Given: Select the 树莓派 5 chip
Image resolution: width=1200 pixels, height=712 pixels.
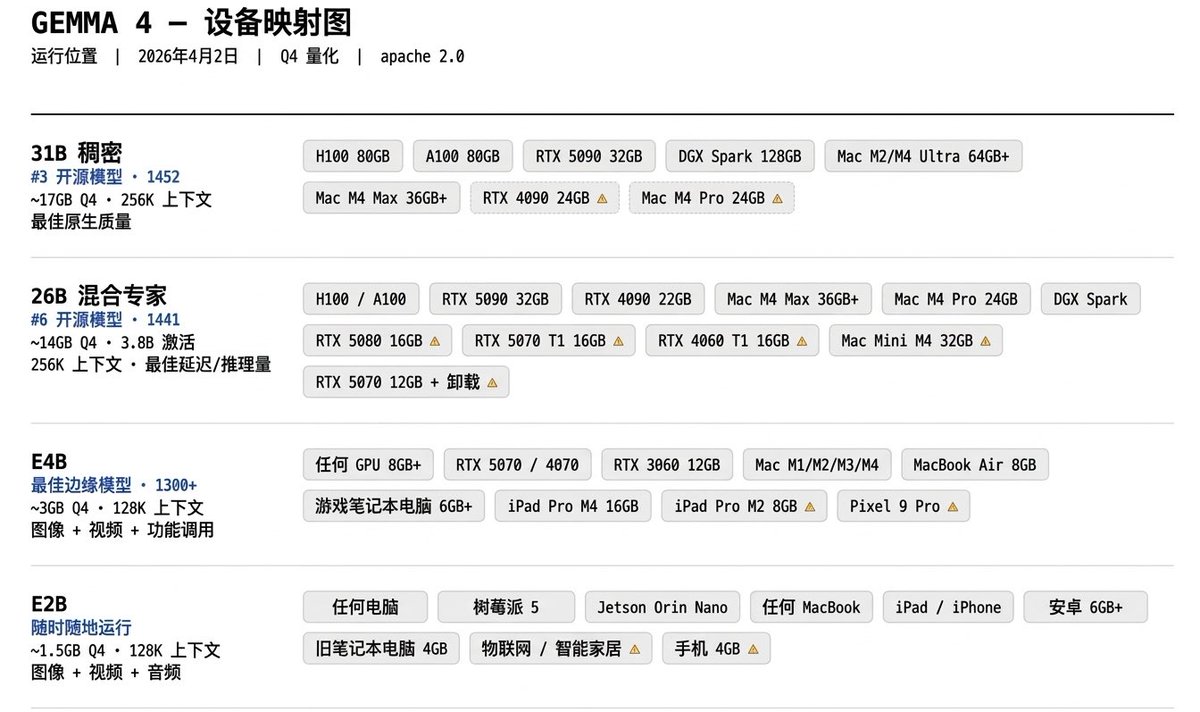Looking at the screenshot, I should tap(506, 607).
